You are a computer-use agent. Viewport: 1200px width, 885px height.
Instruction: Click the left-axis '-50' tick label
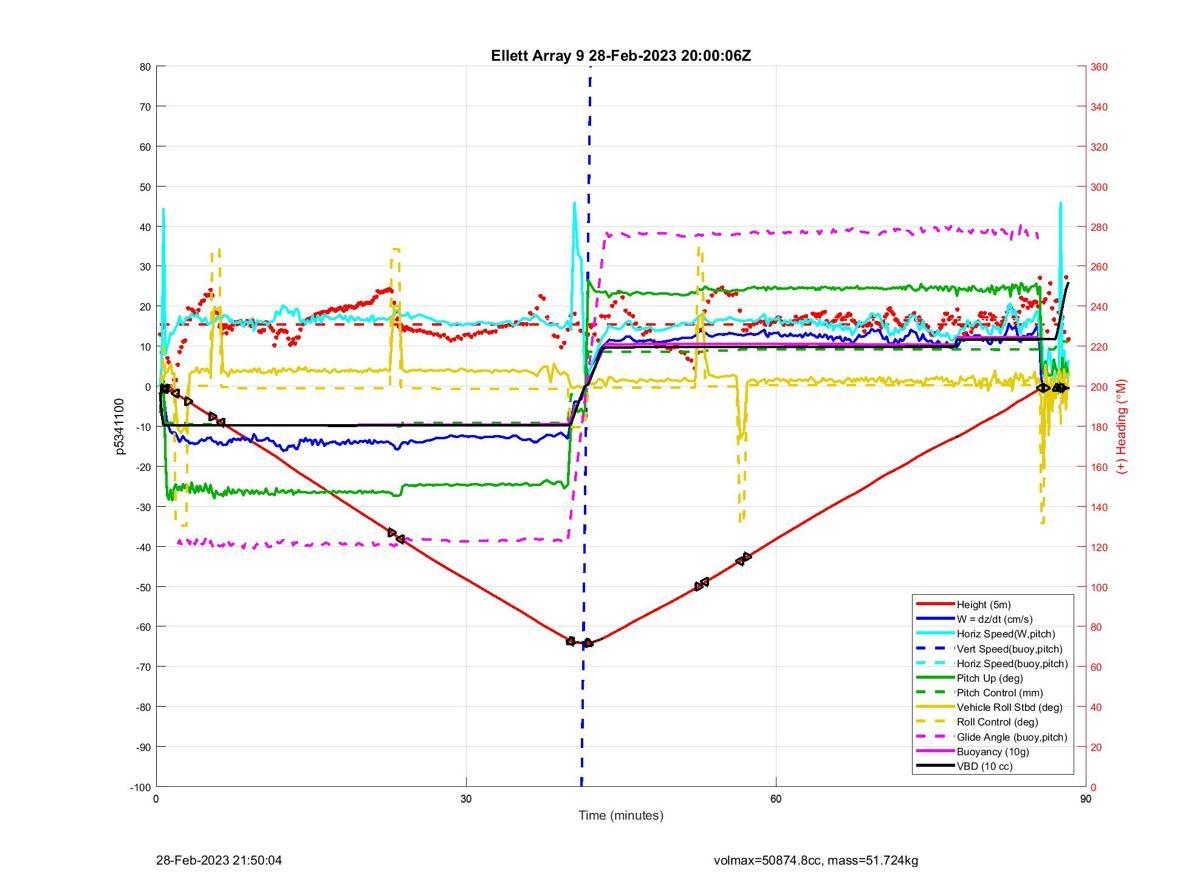tap(143, 587)
